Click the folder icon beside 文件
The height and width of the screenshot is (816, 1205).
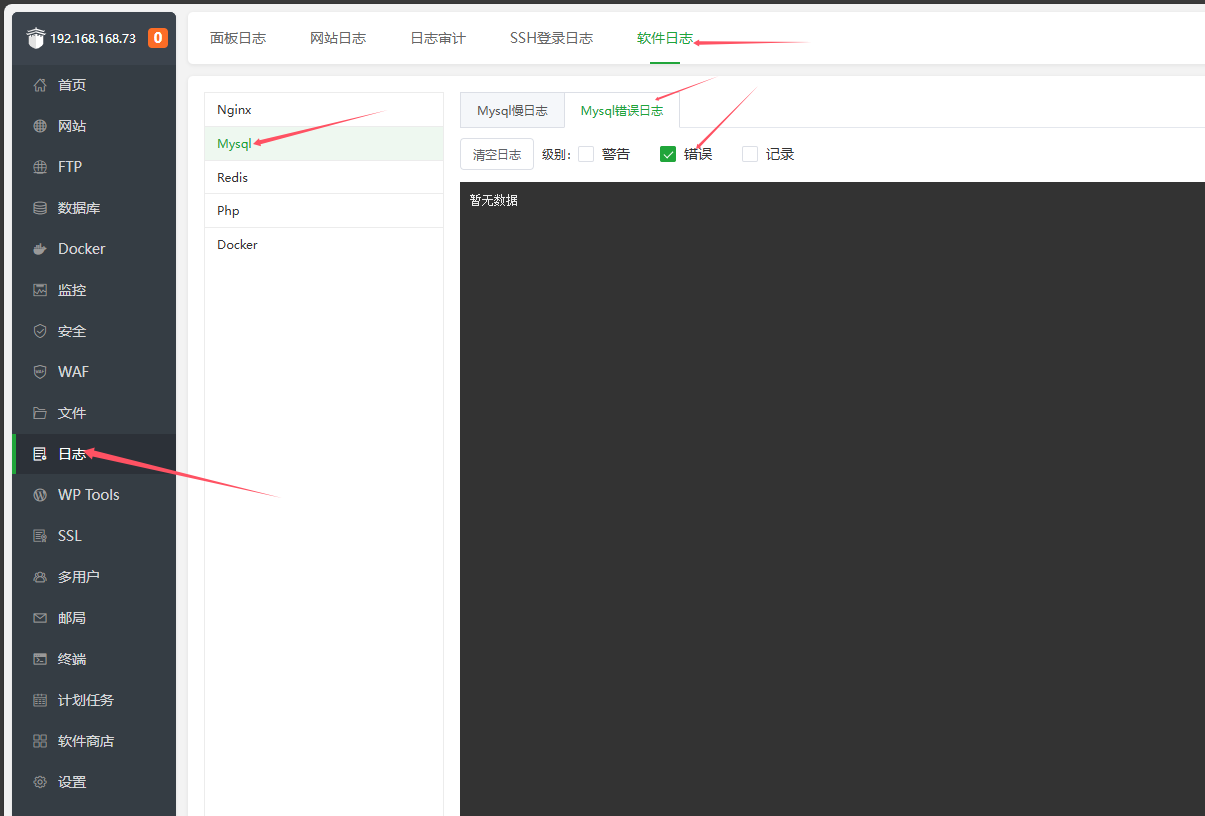[x=40, y=413]
